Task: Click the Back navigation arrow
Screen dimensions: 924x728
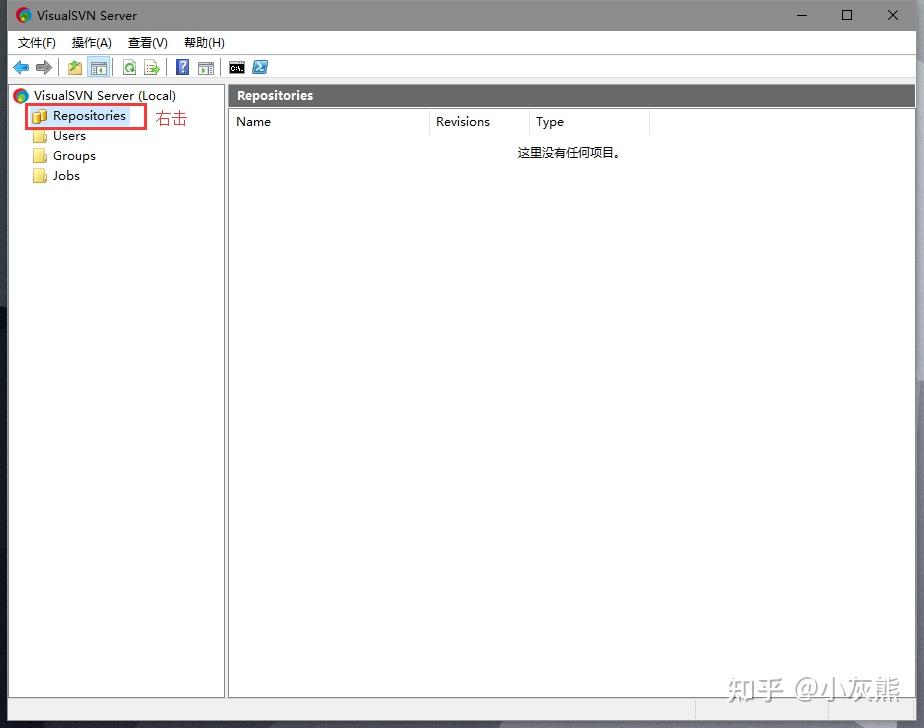Action: [20, 67]
